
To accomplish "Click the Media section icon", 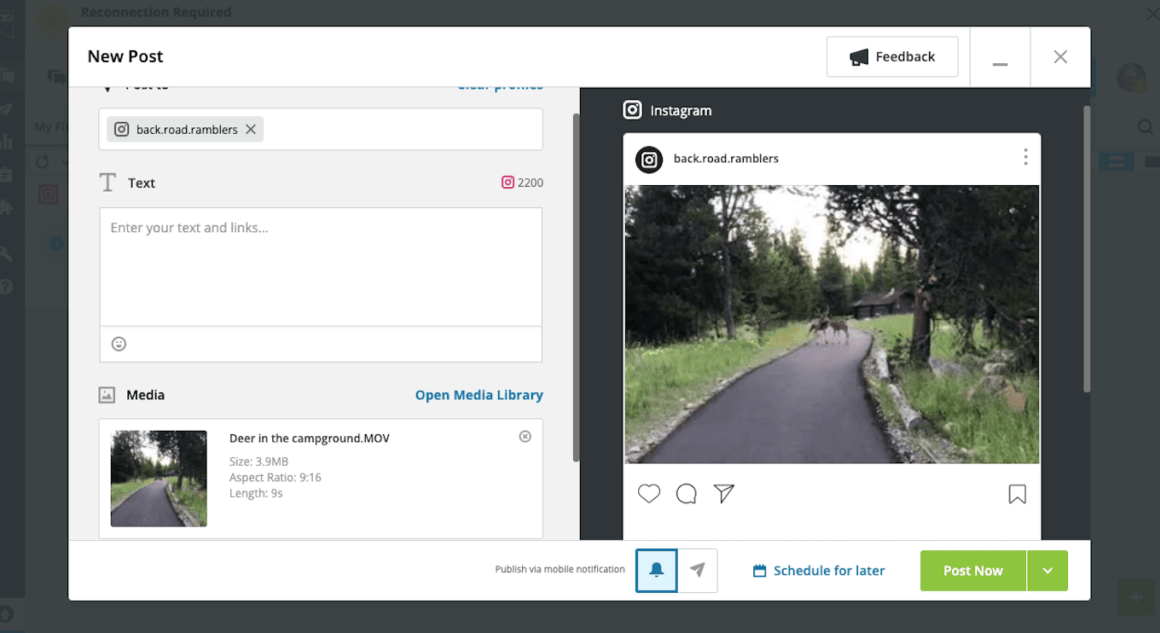I will (x=107, y=395).
